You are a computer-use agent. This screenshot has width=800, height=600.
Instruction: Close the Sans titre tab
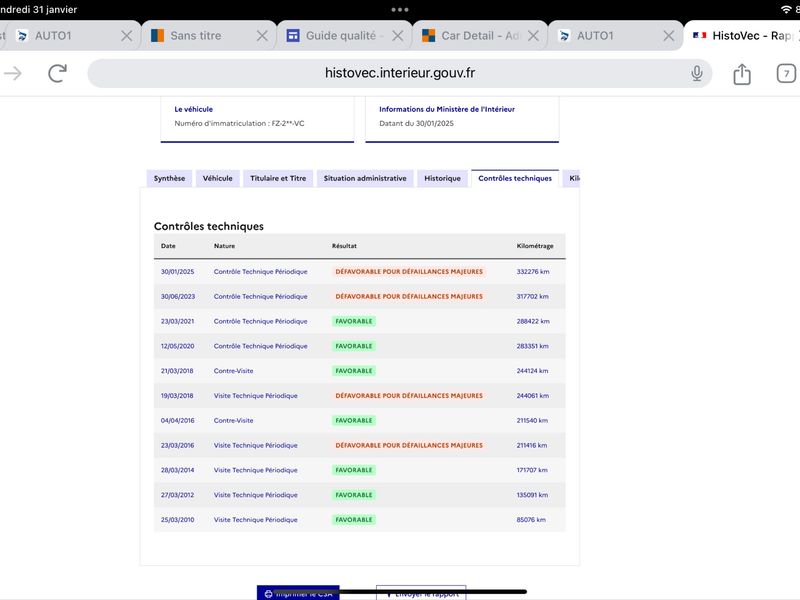coord(262,36)
